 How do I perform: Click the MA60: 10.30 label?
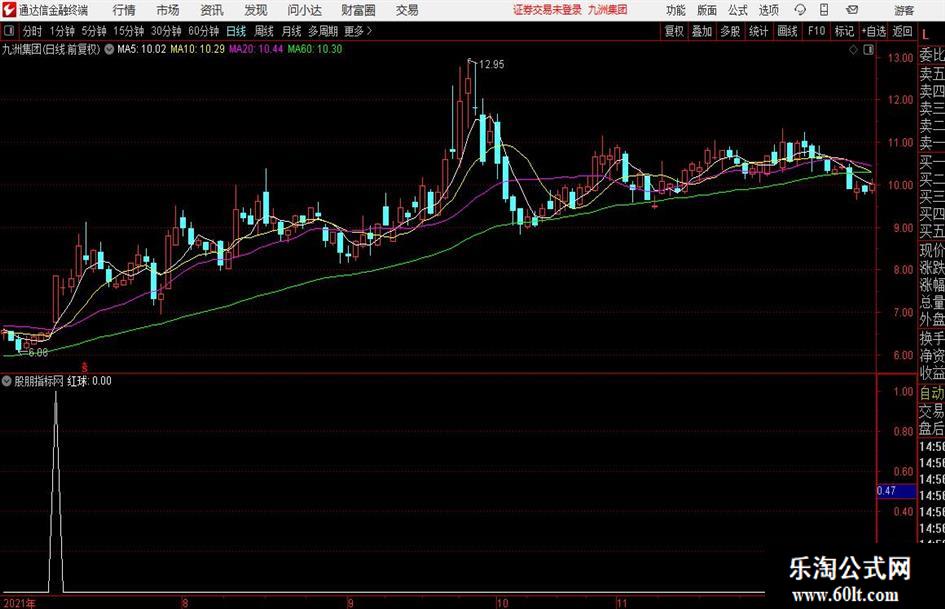pyautogui.click(x=315, y=49)
